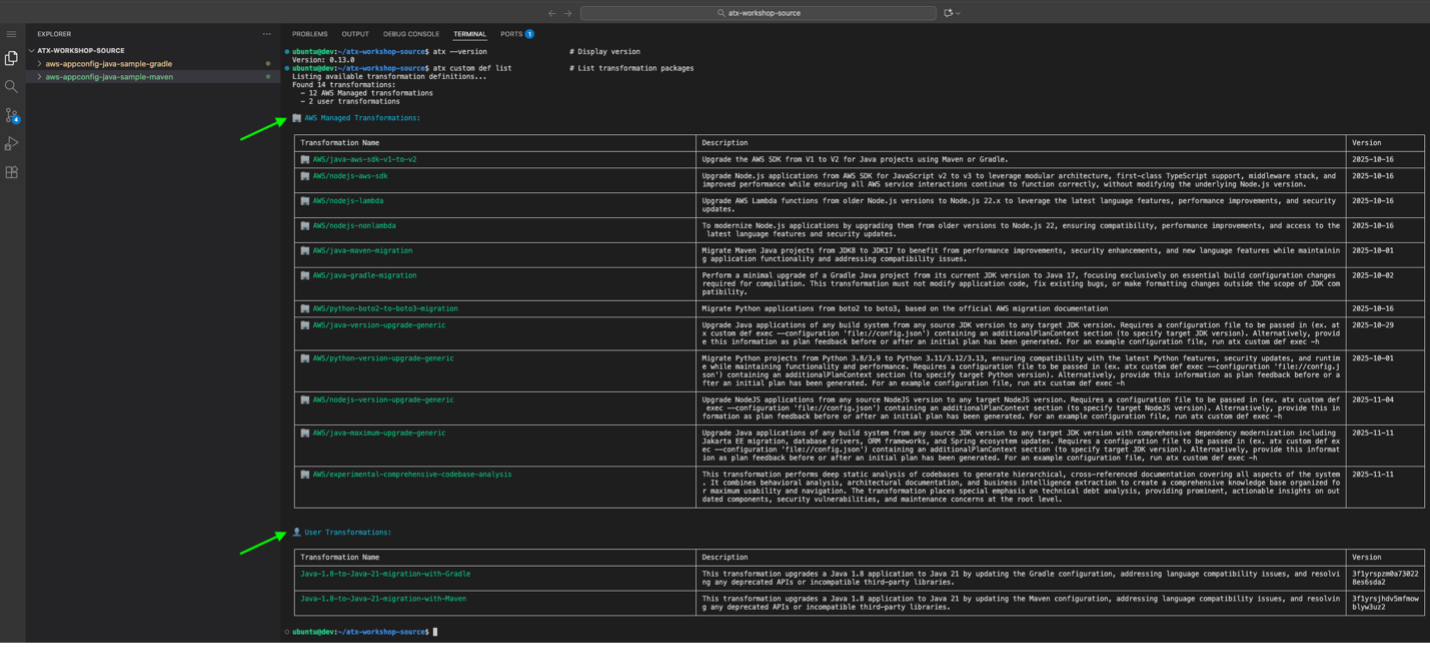Open the hamburger menu at top left

[11, 32]
